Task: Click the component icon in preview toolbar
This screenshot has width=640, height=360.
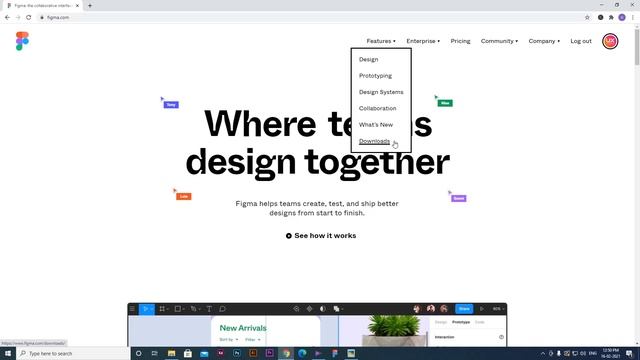Action: (x=309, y=309)
